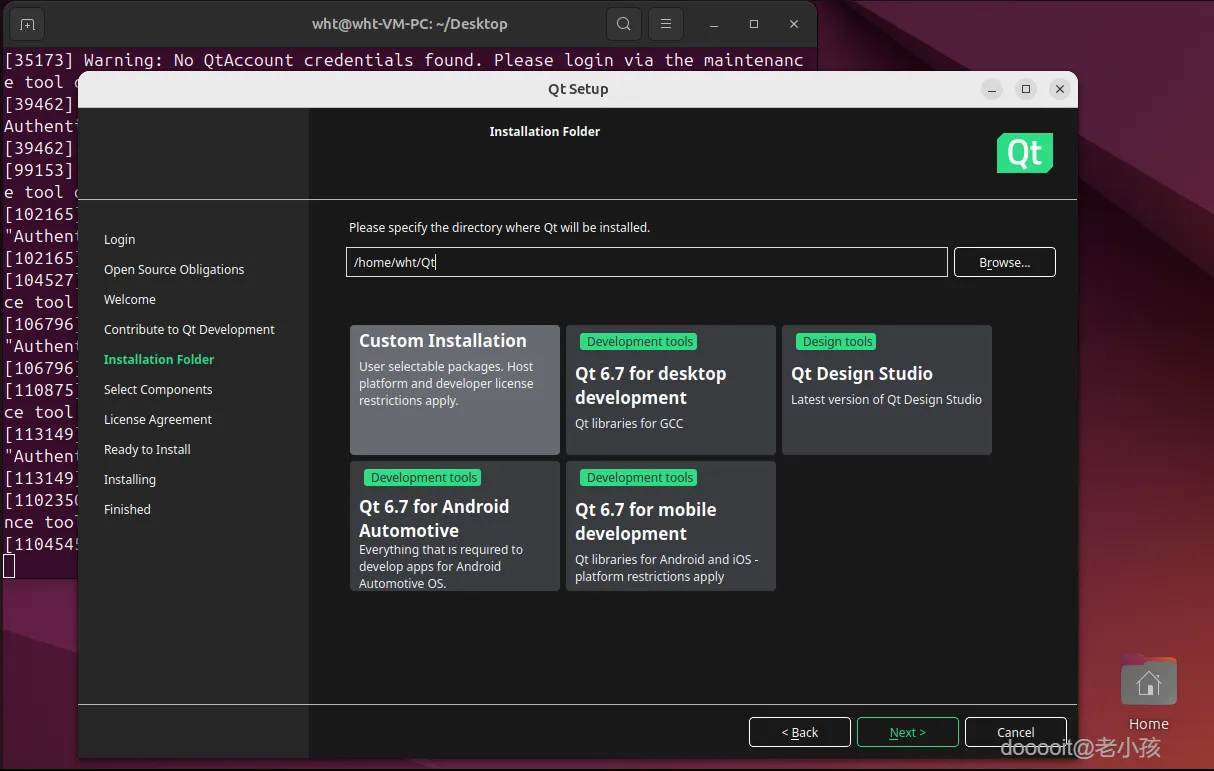The height and width of the screenshot is (771, 1214).
Task: Select the Select Components step in sidebar
Action: 158,389
